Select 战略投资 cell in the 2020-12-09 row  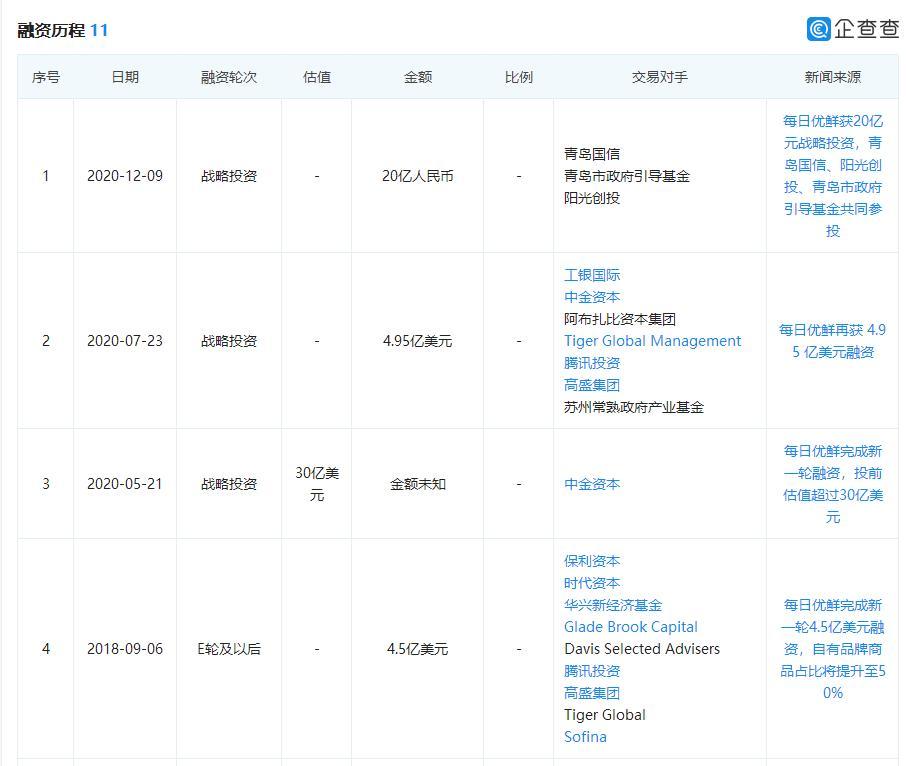click(x=229, y=176)
